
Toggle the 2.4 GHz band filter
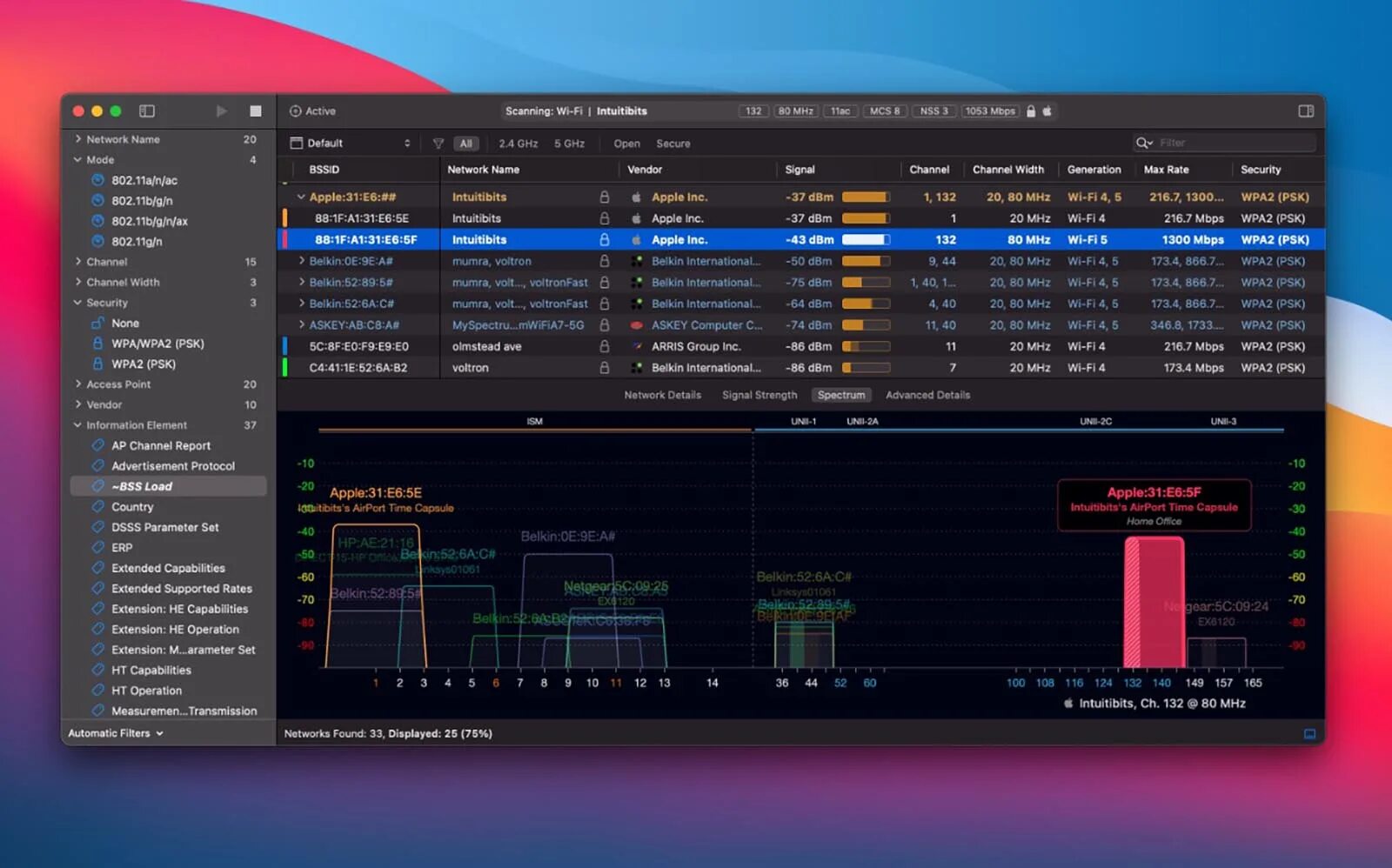pyautogui.click(x=518, y=144)
